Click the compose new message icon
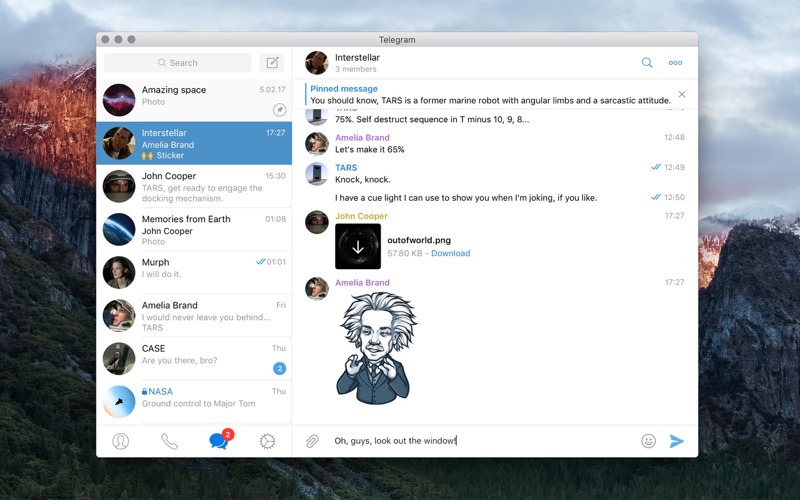 271,63
